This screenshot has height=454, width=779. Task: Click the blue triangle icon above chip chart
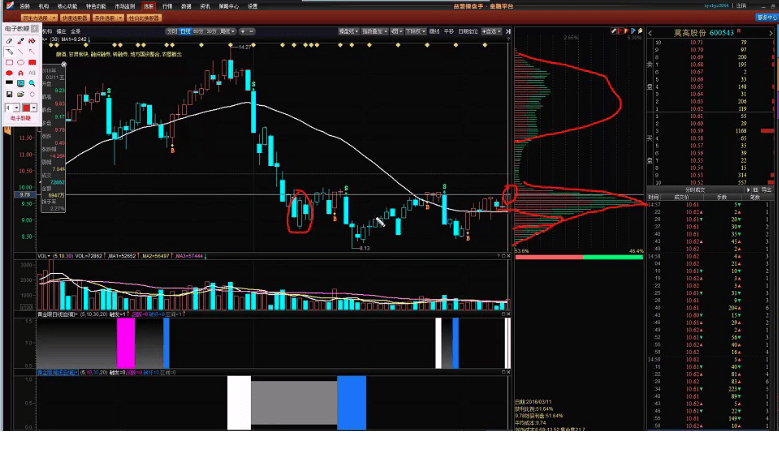point(633,31)
